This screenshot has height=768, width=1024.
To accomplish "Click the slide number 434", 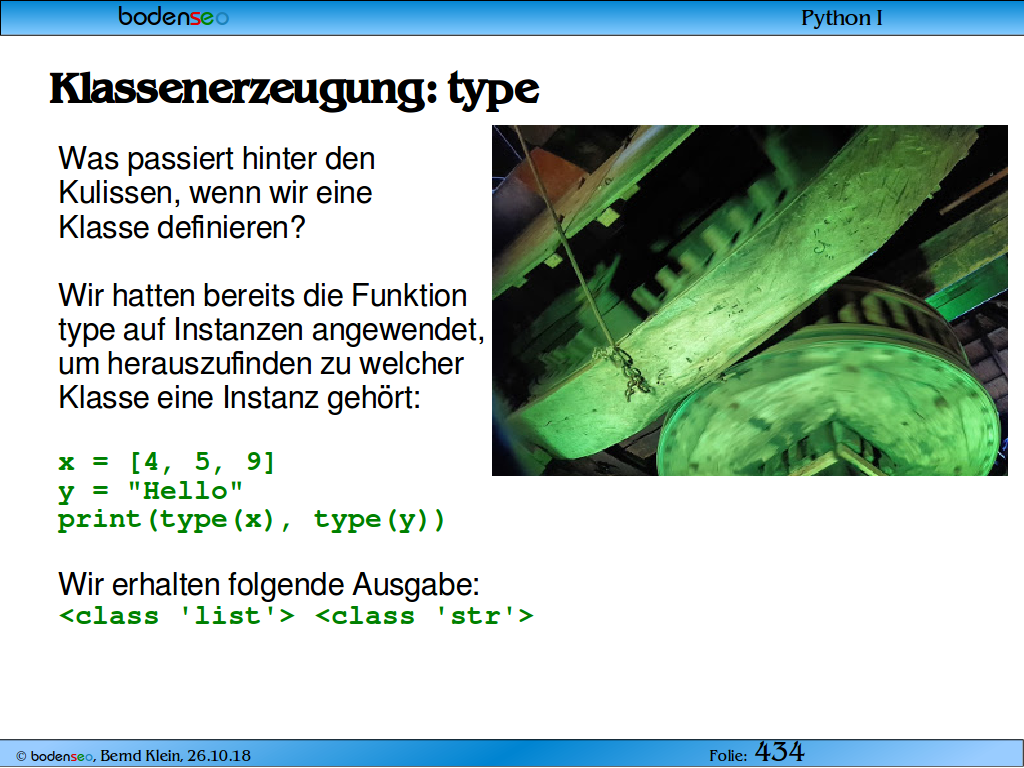I will click(779, 752).
